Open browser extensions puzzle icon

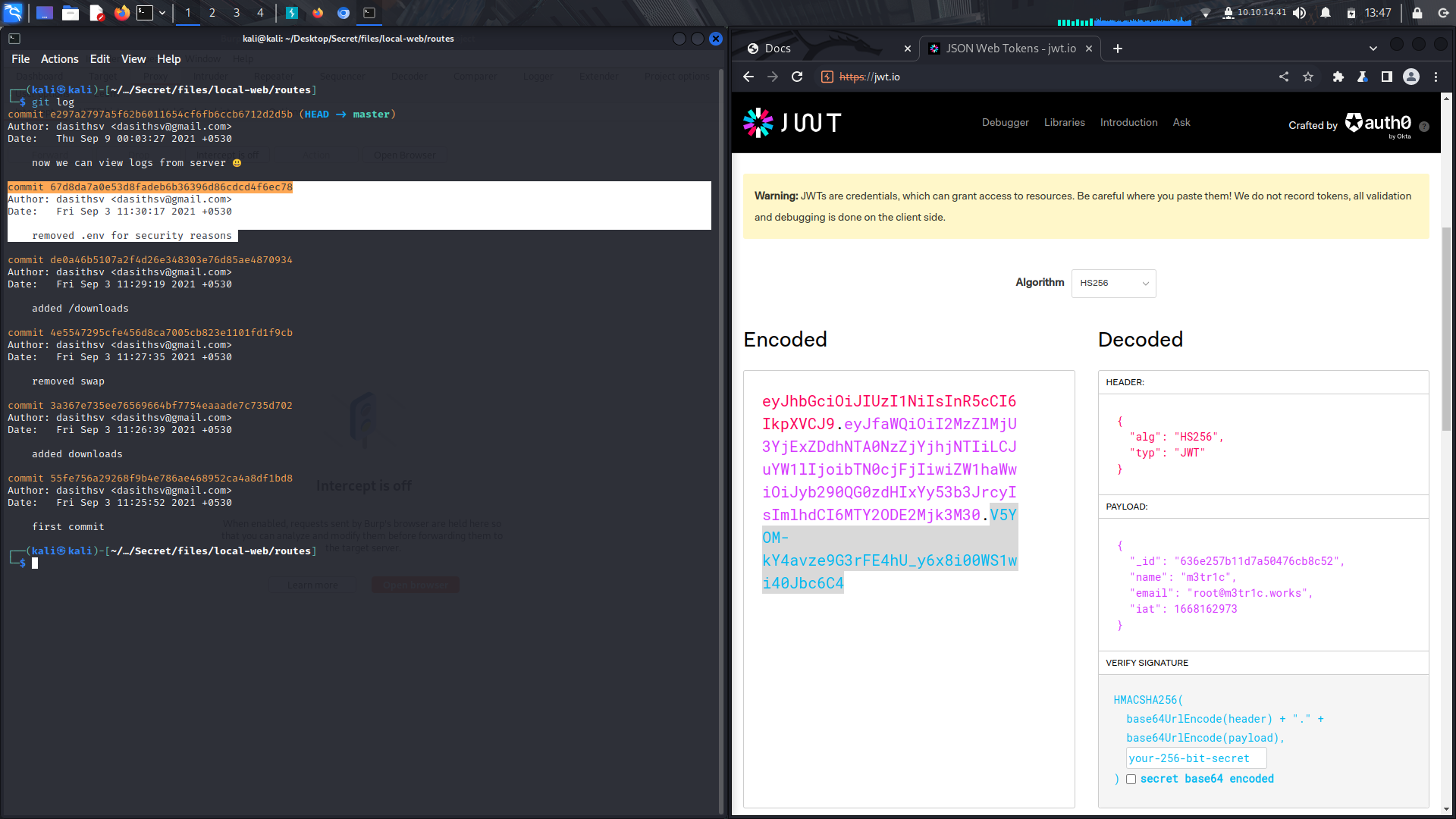tap(1338, 77)
